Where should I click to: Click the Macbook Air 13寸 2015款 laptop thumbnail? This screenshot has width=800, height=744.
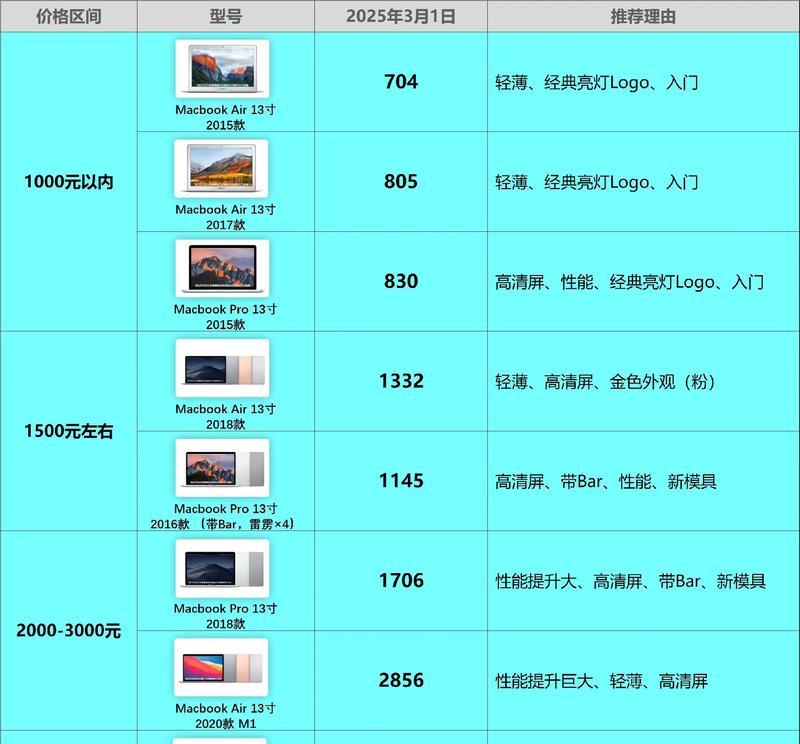(x=222, y=68)
